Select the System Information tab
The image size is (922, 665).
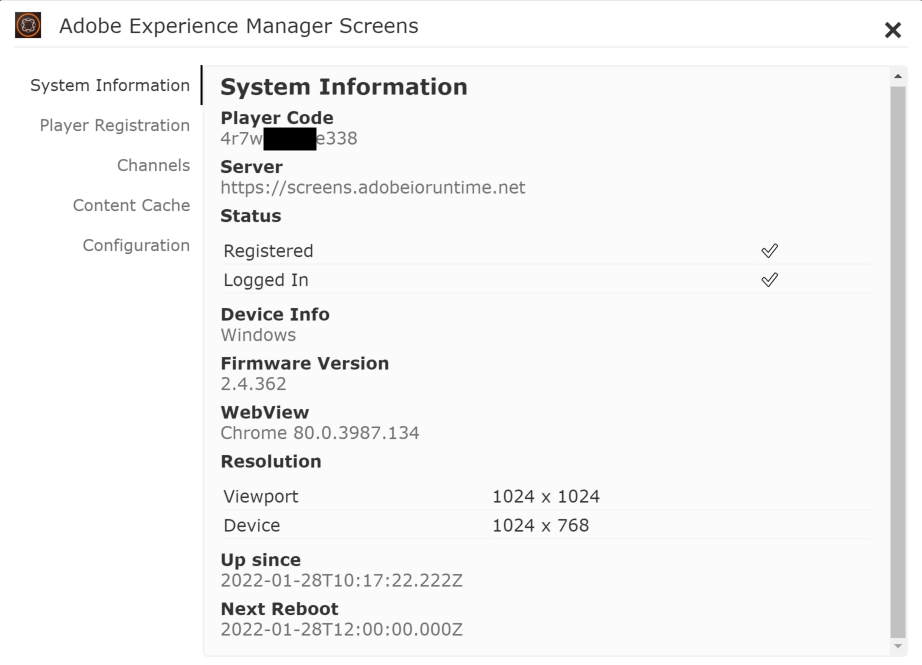point(110,86)
